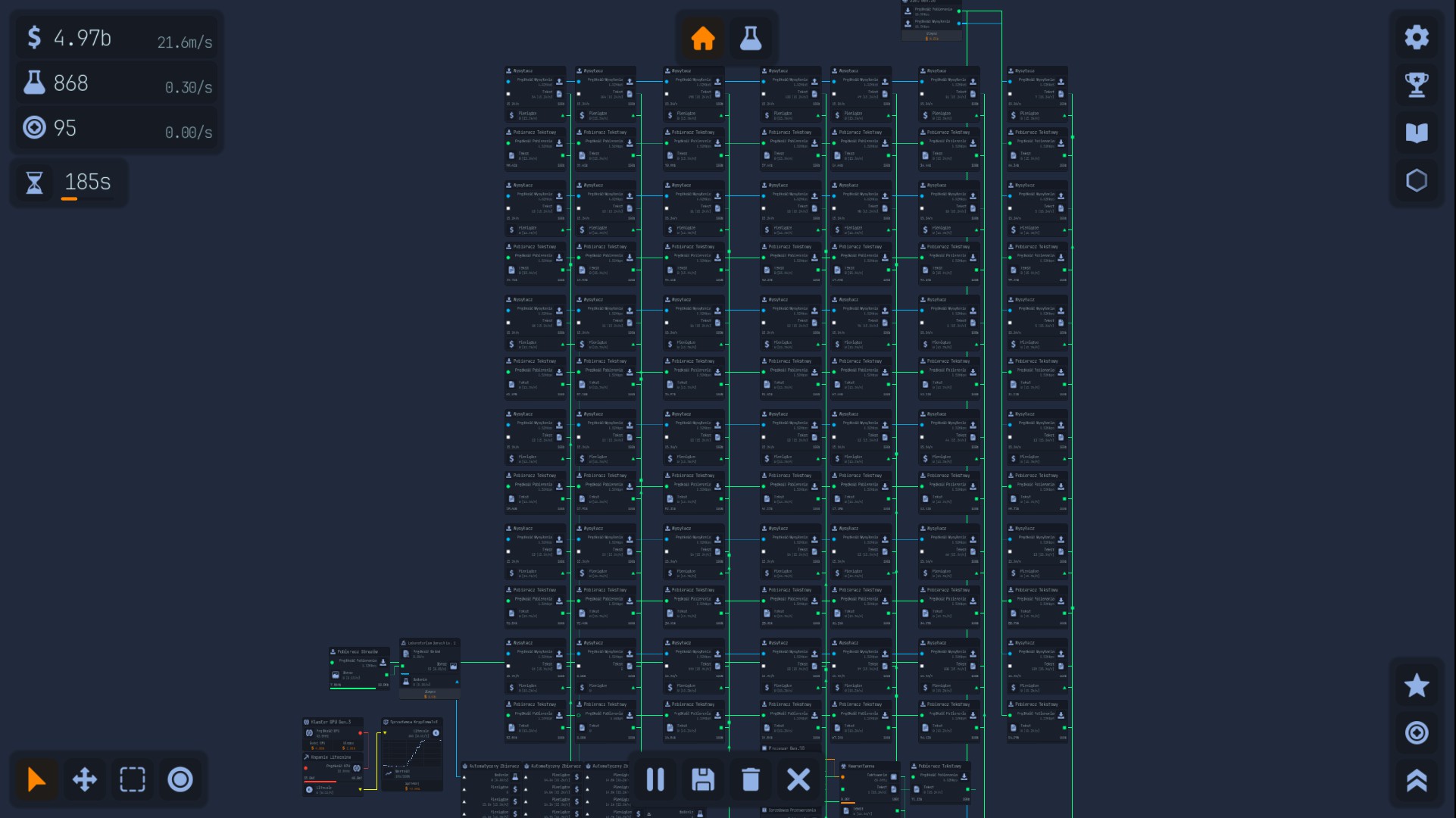Open achievements trophy panel
The height and width of the screenshot is (818, 1456).
pos(1416,85)
